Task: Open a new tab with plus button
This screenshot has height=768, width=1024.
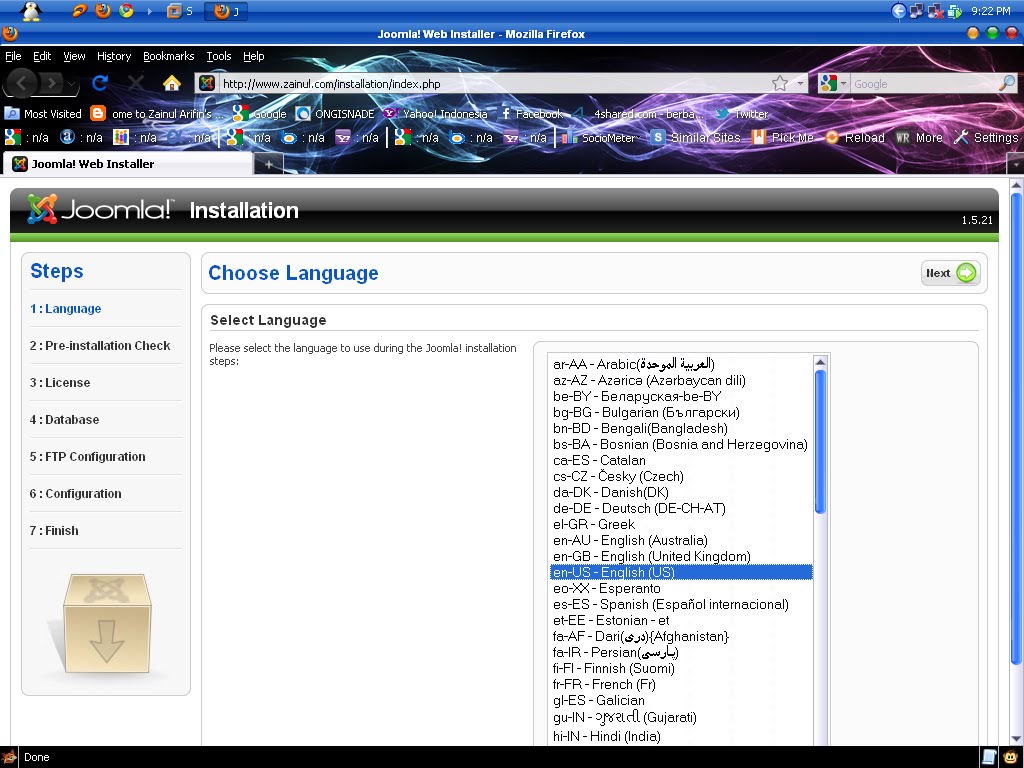Action: pyautogui.click(x=268, y=165)
